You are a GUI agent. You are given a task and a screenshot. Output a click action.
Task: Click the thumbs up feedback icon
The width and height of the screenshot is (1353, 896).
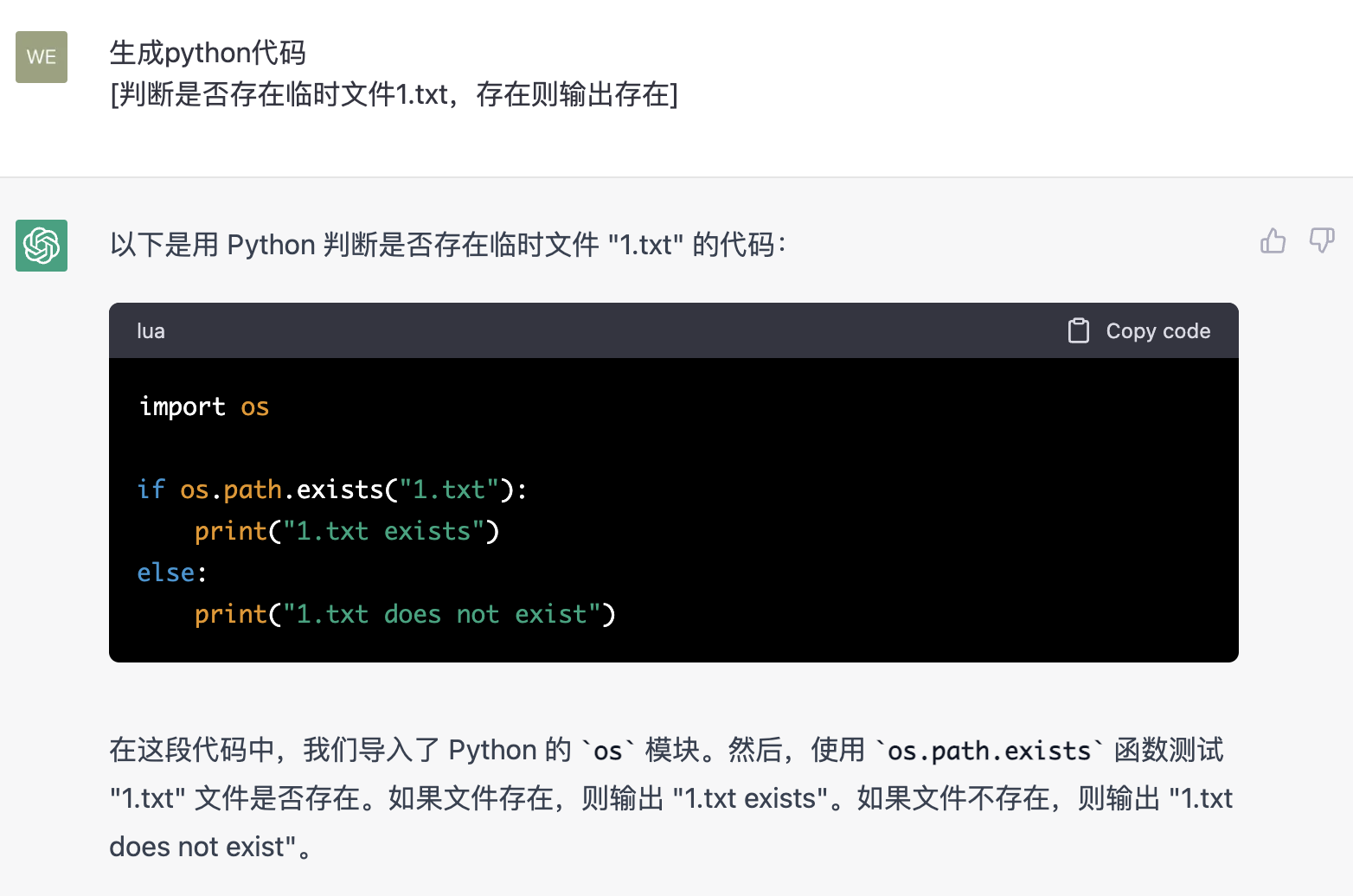1273,240
